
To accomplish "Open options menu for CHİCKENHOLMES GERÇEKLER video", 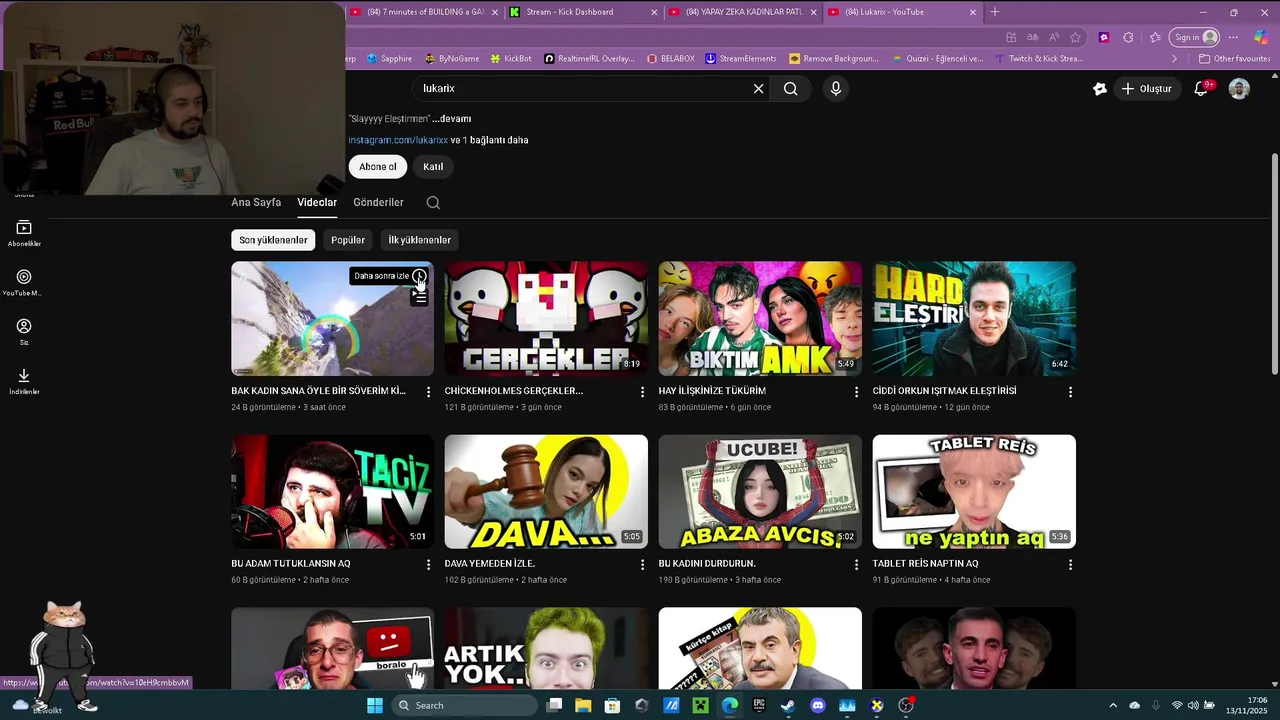I will (642, 392).
